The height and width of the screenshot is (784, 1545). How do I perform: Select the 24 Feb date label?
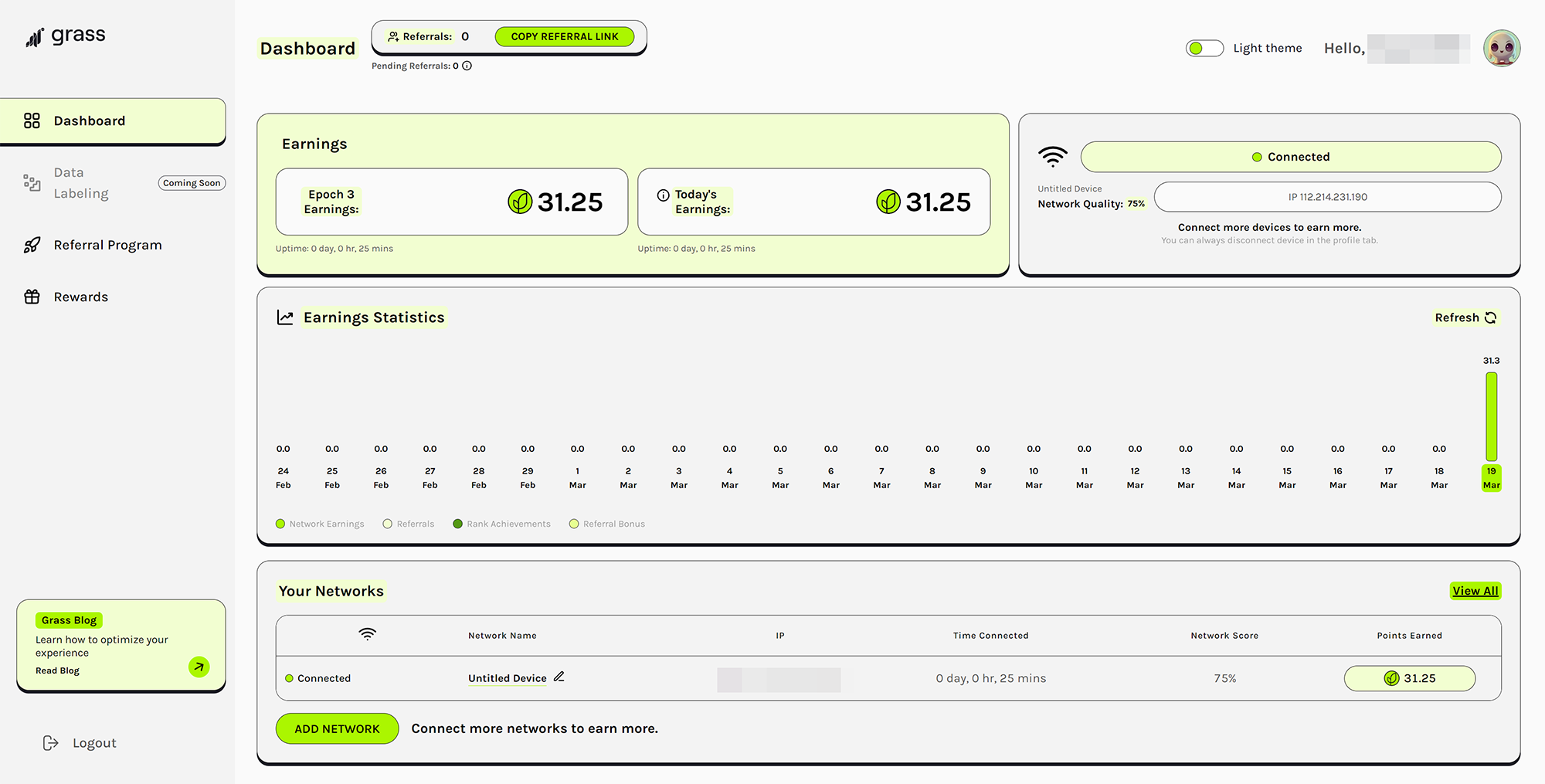pyautogui.click(x=284, y=478)
